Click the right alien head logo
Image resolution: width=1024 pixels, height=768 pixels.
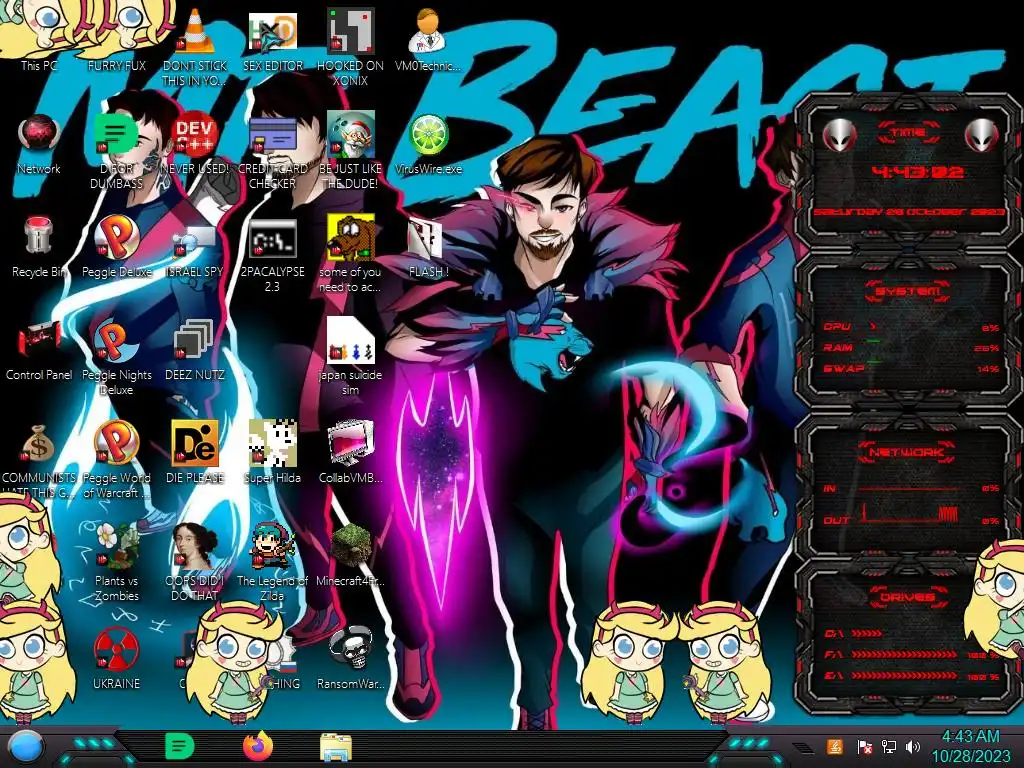coord(982,135)
